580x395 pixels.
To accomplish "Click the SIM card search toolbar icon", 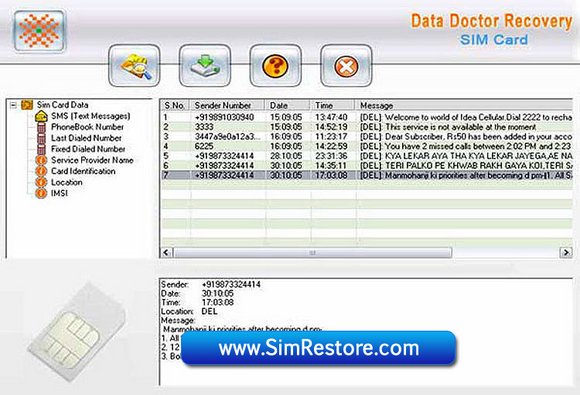I will pos(134,66).
